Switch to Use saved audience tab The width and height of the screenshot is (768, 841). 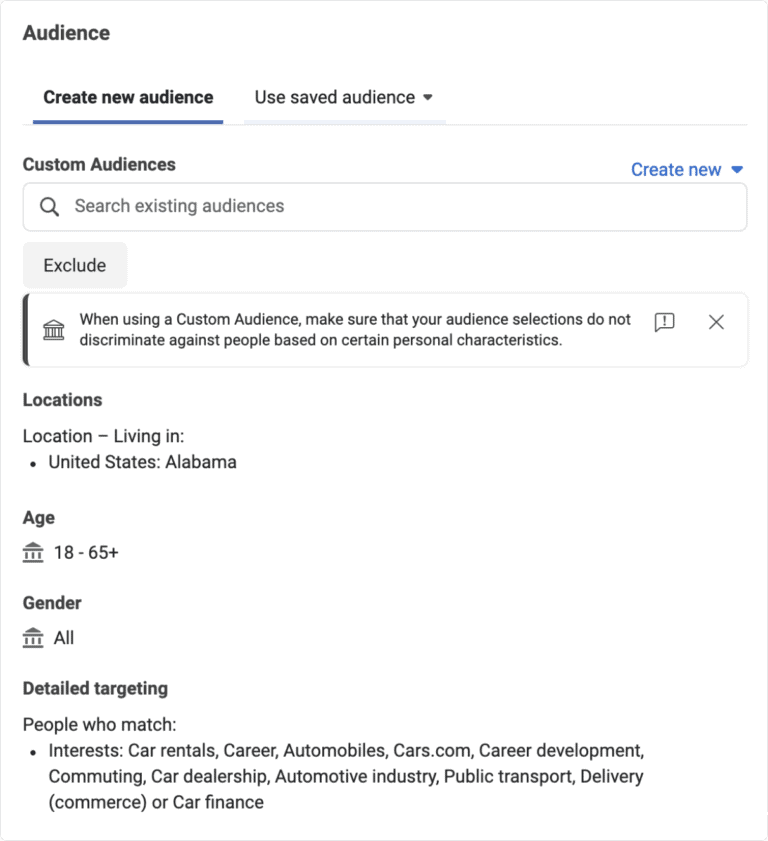pos(334,98)
